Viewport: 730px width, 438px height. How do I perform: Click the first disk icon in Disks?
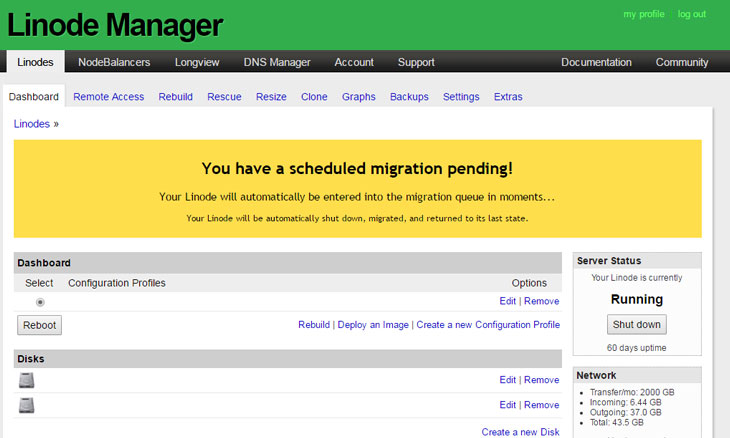point(27,380)
